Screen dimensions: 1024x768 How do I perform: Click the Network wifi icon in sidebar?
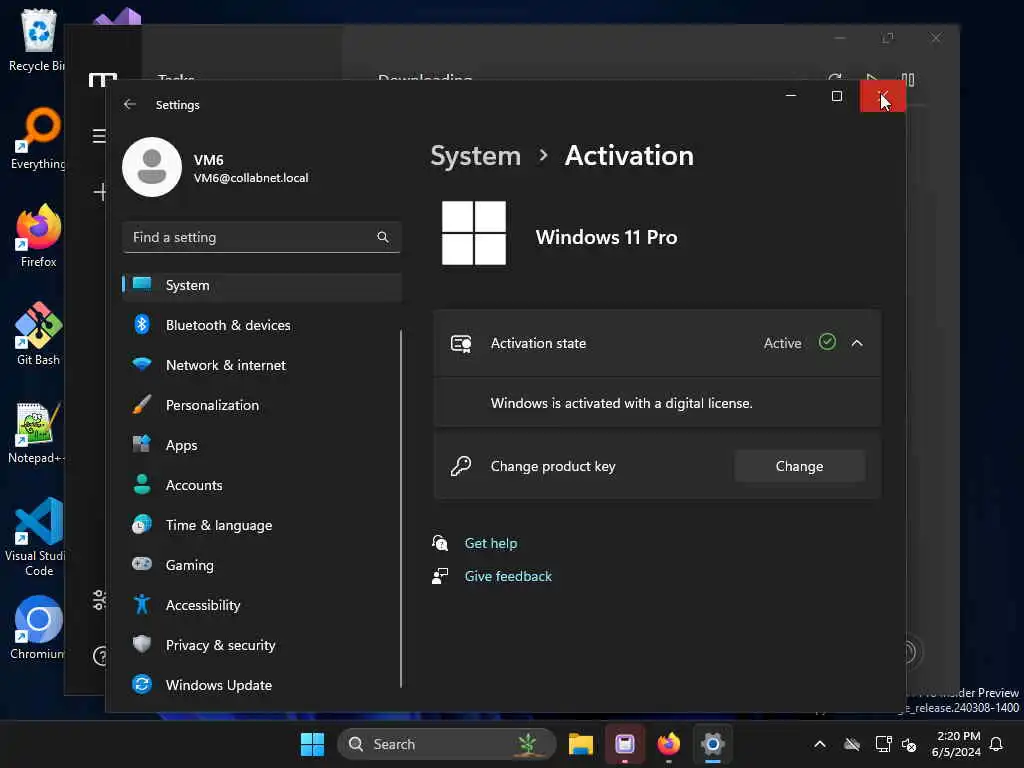coord(142,364)
